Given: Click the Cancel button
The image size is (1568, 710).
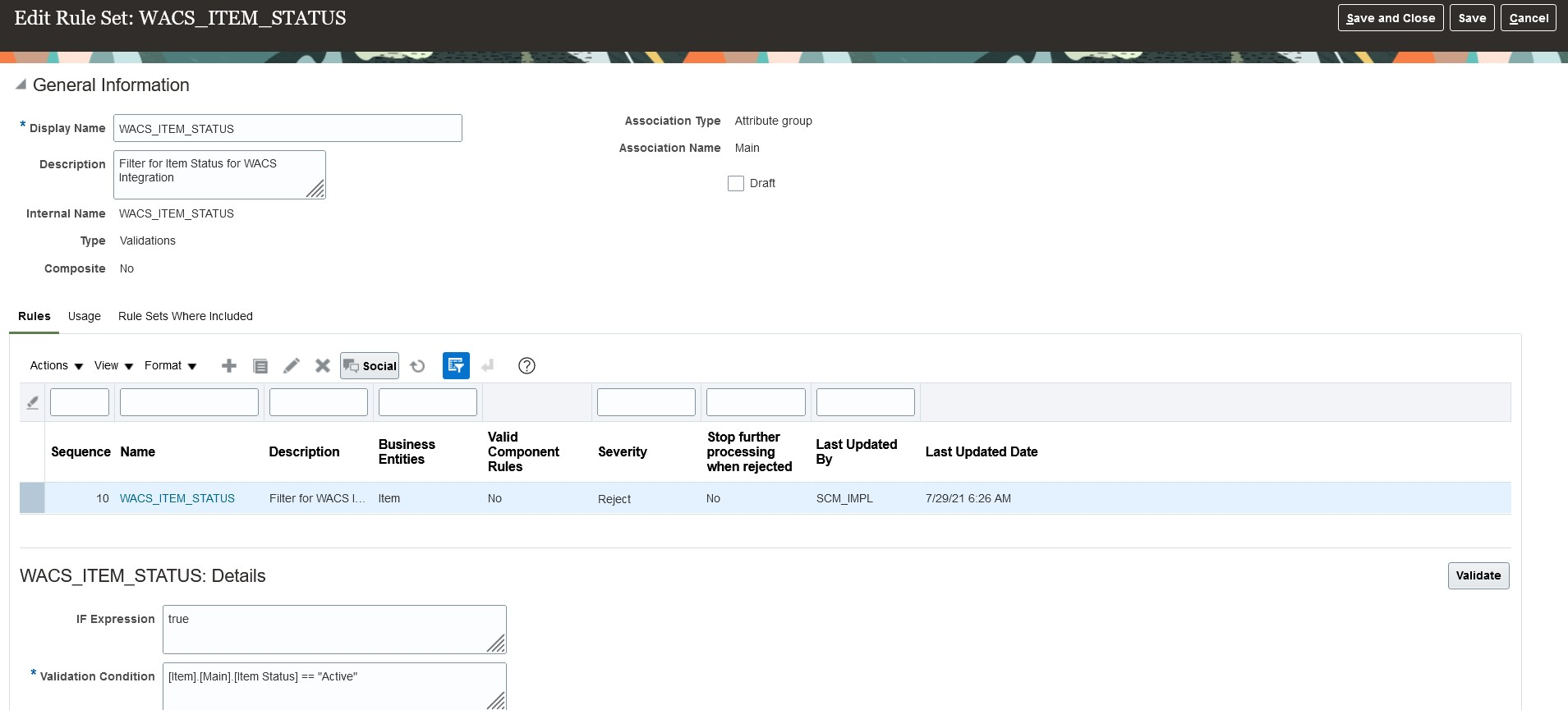Looking at the screenshot, I should (1529, 18).
